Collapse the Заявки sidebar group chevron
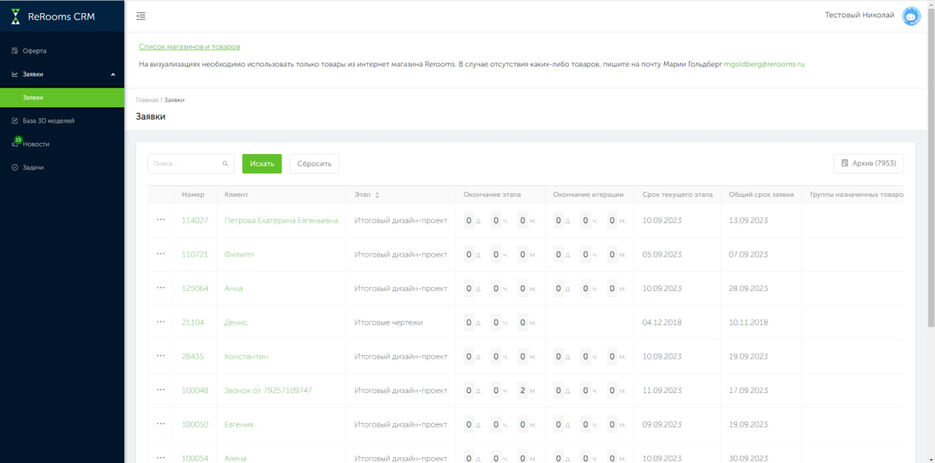The height and width of the screenshot is (463, 935). pyautogui.click(x=113, y=75)
